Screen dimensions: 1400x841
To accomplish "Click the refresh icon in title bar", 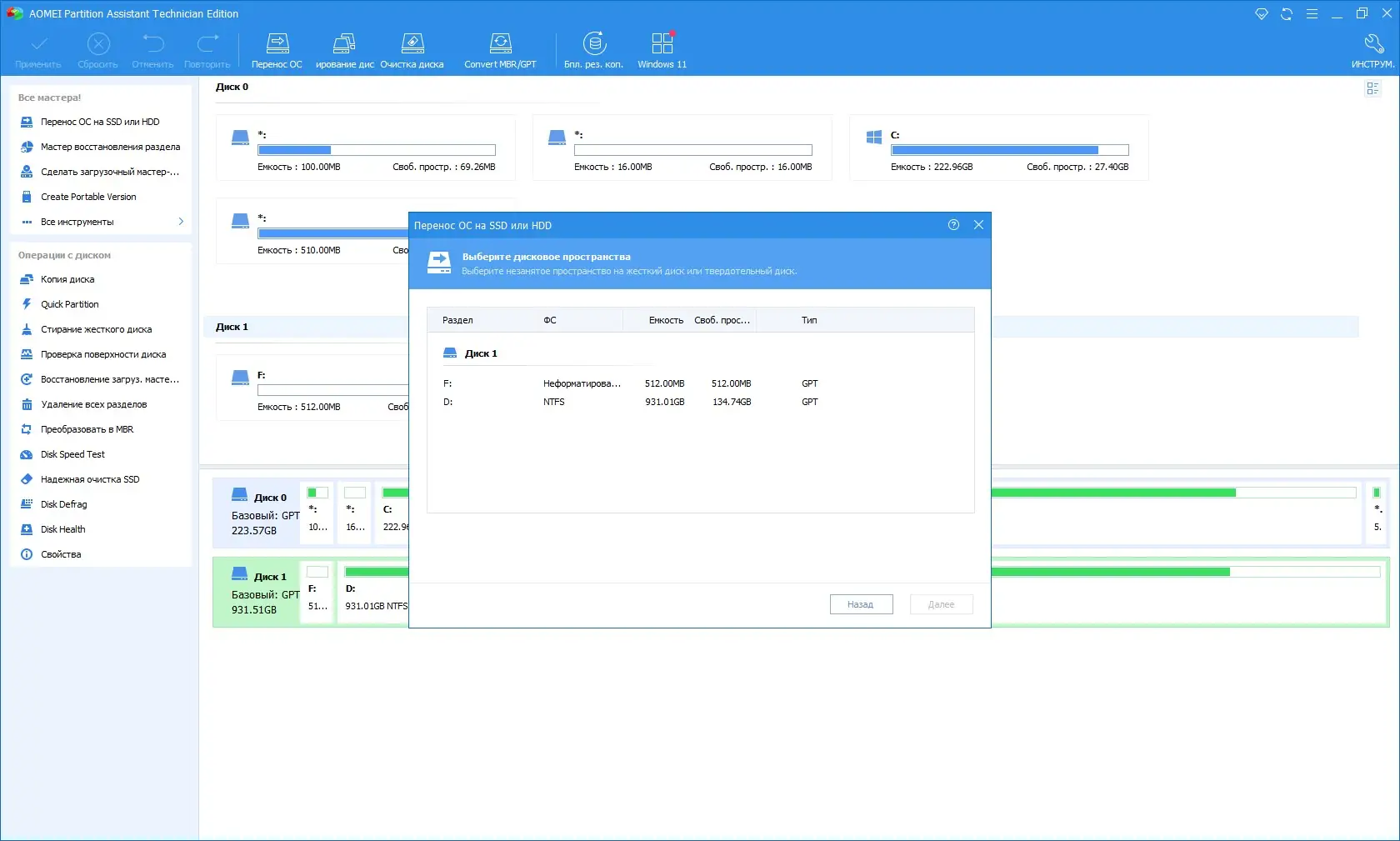I will pyautogui.click(x=1287, y=14).
